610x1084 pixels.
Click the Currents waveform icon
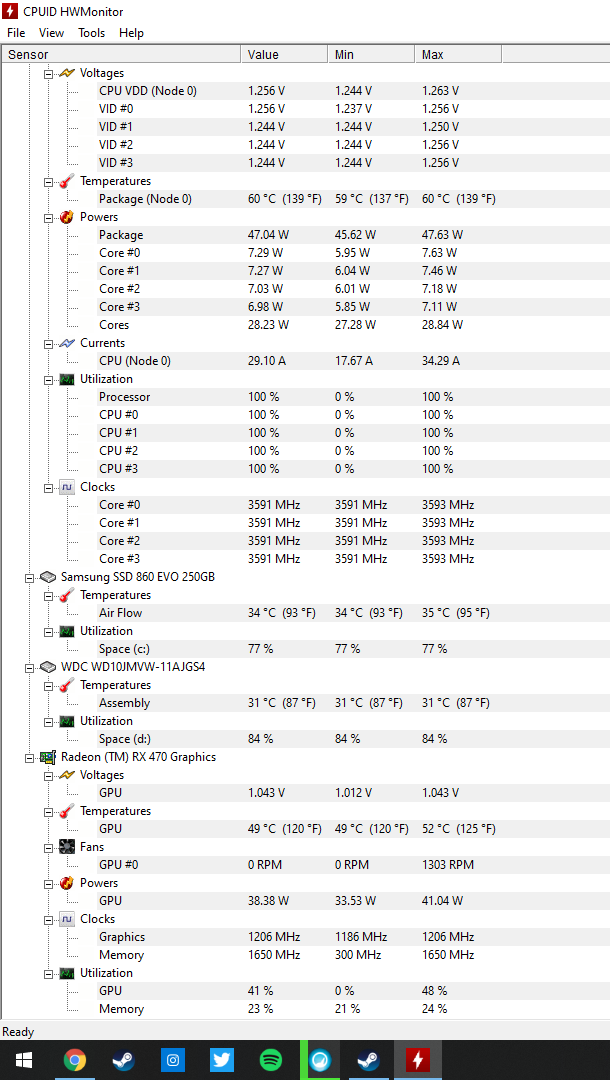67,343
